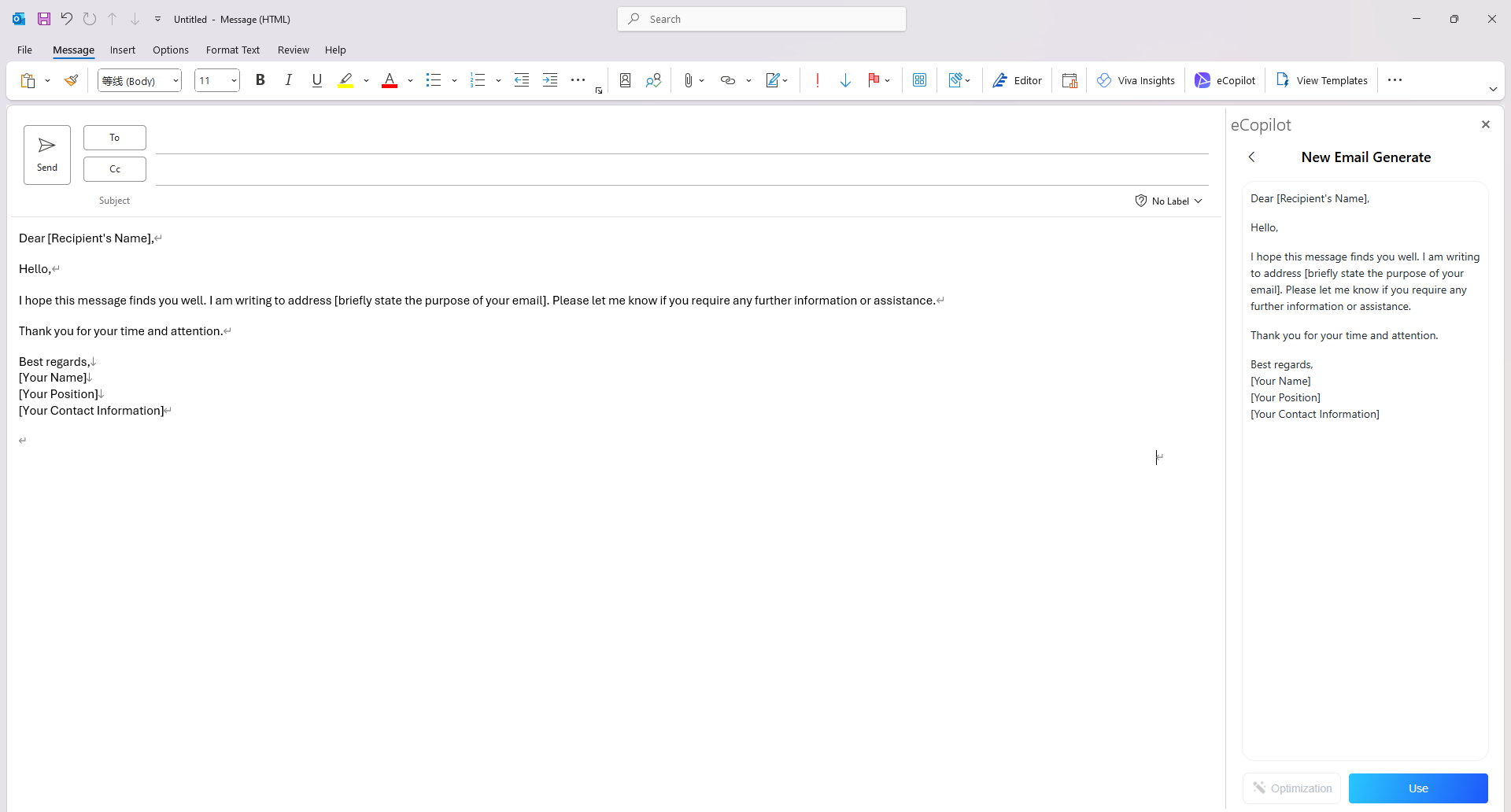Mark the message as High Importance
The image size is (1511, 812).
tap(818, 79)
